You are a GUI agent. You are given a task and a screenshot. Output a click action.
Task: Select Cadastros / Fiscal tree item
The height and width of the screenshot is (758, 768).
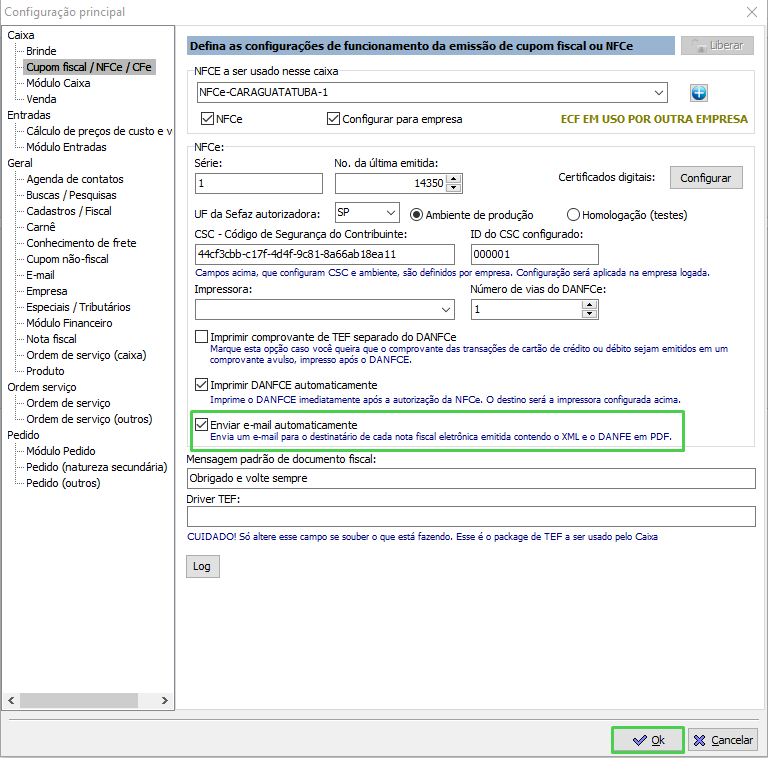69,211
